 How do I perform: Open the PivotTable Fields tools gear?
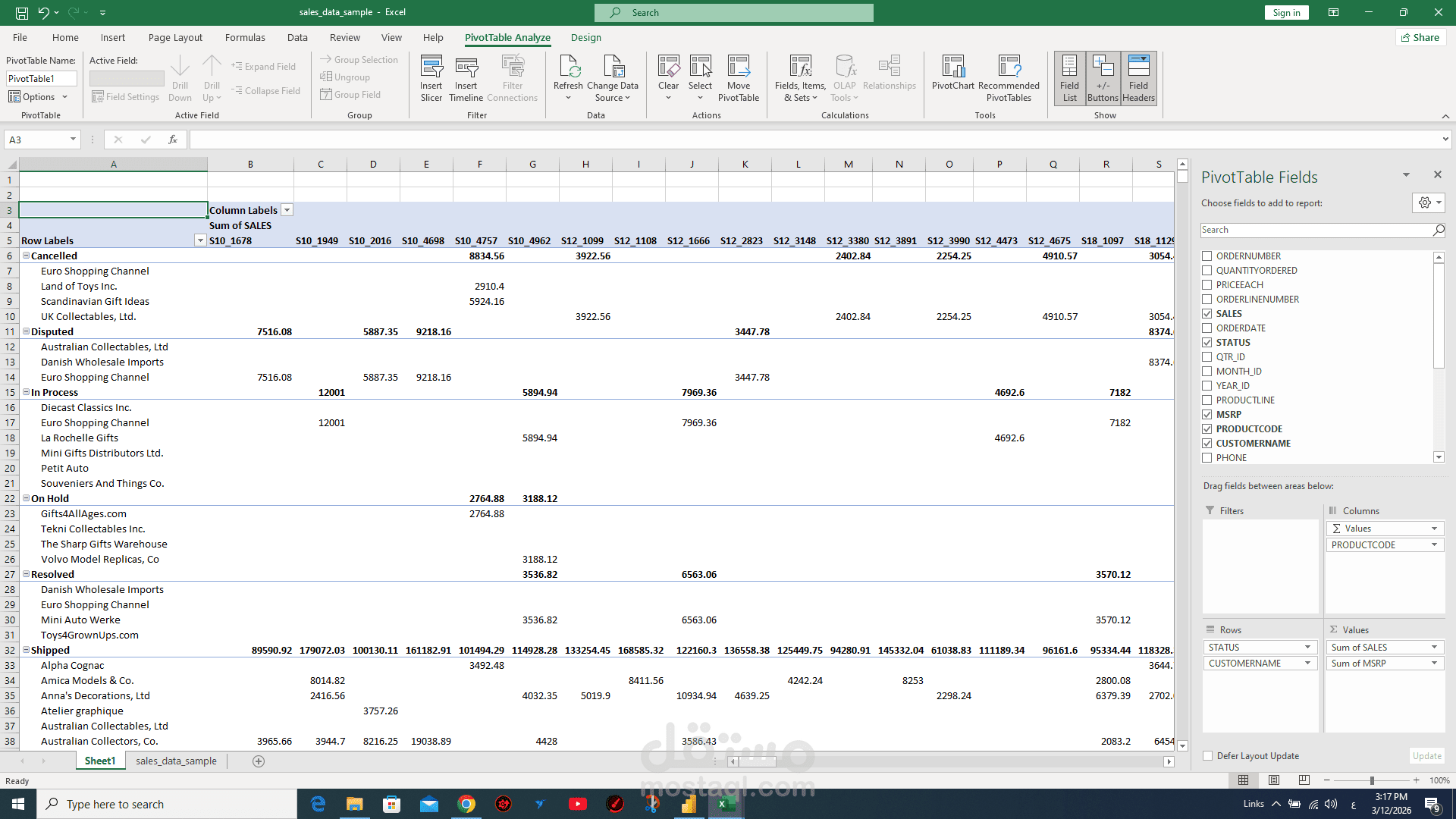1429,202
